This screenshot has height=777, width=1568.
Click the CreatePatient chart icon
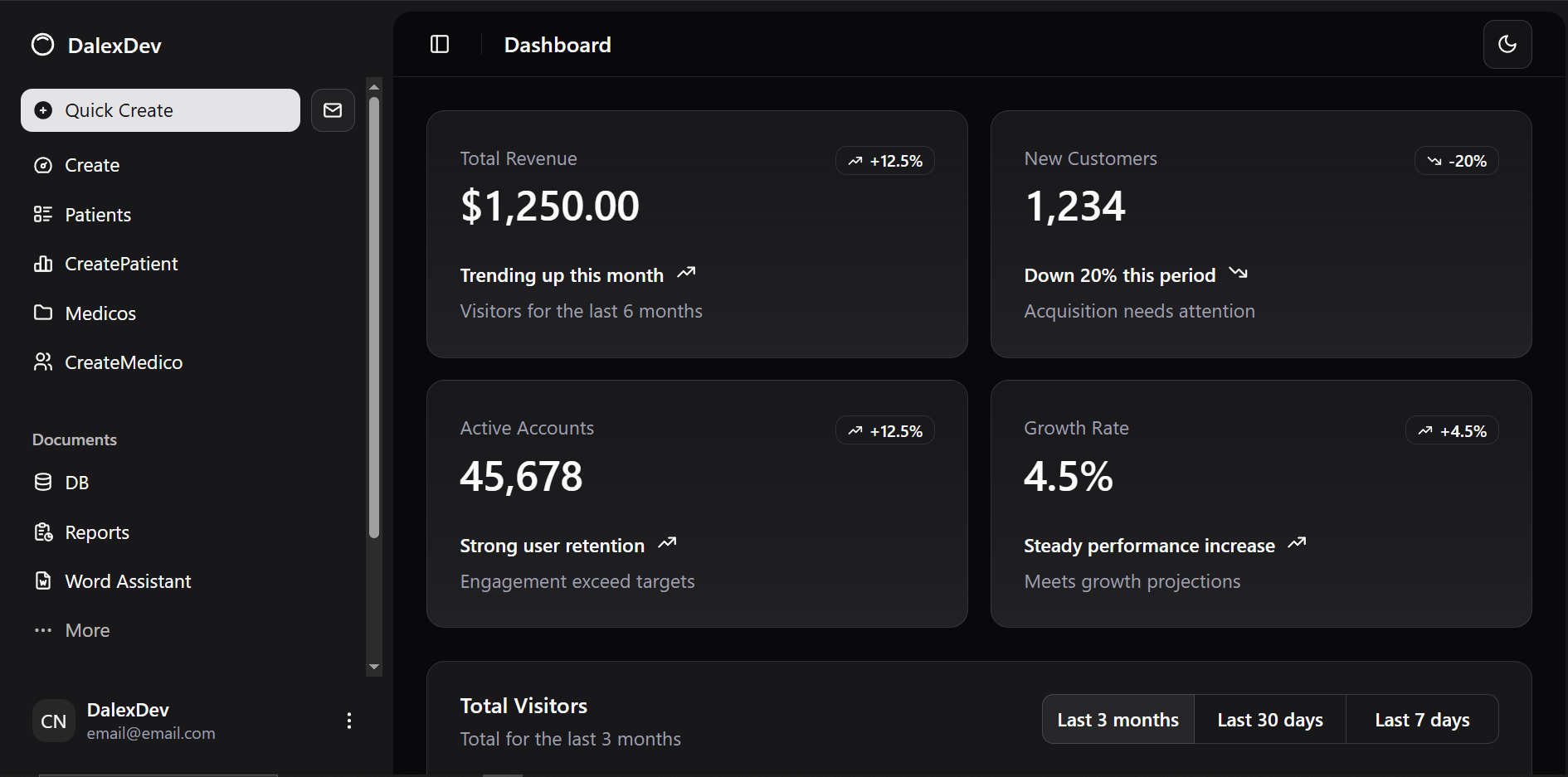(x=43, y=264)
